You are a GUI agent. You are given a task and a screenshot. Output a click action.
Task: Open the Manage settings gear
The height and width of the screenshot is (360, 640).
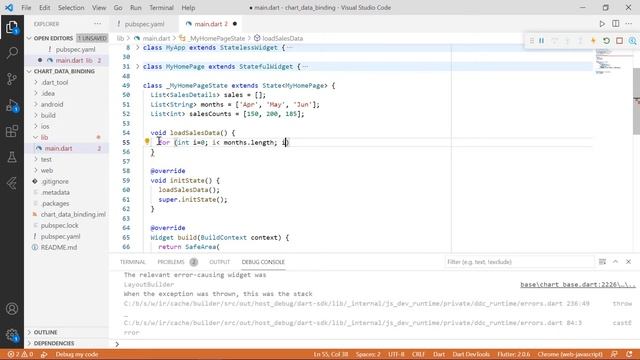(x=12, y=335)
